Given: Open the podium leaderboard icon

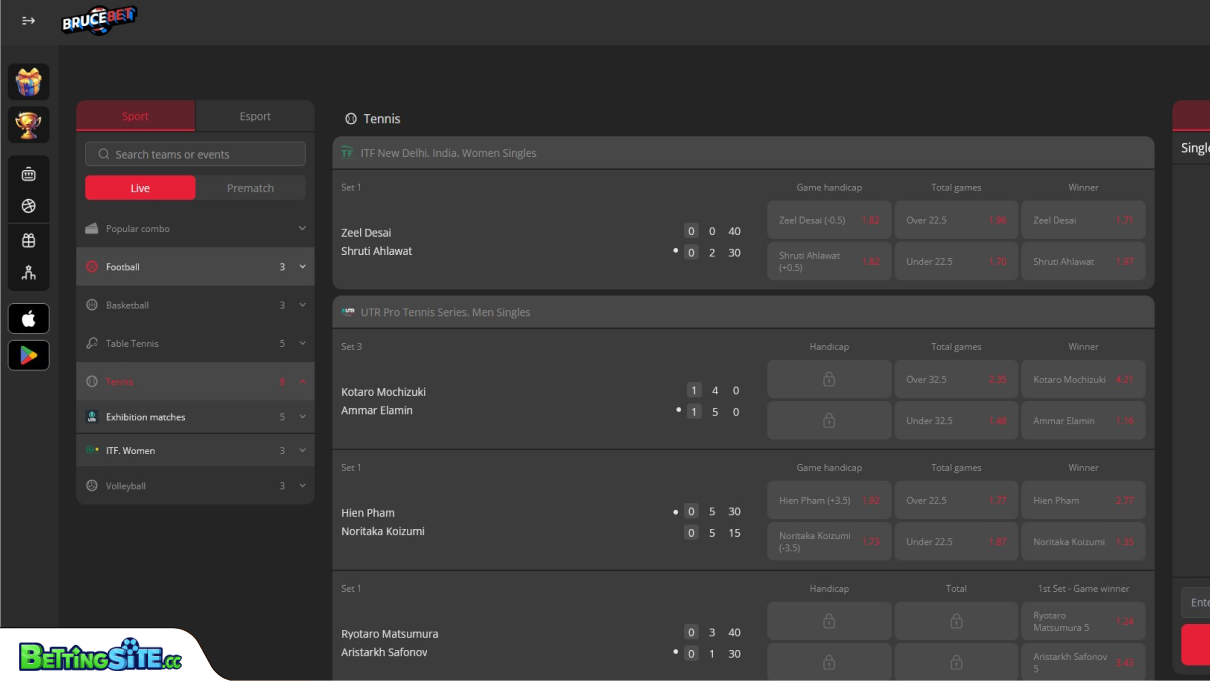Looking at the screenshot, I should 28,270.
